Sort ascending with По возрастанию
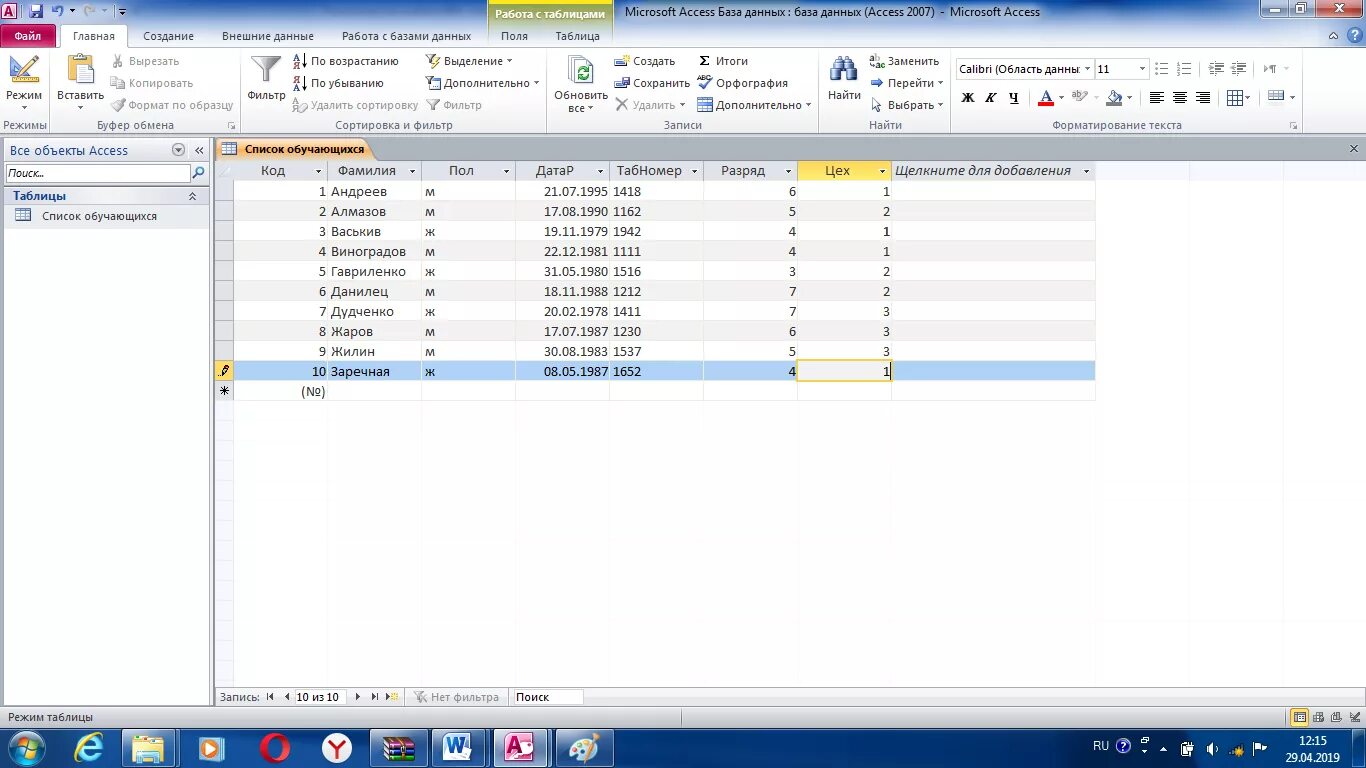1366x768 pixels. pos(346,61)
